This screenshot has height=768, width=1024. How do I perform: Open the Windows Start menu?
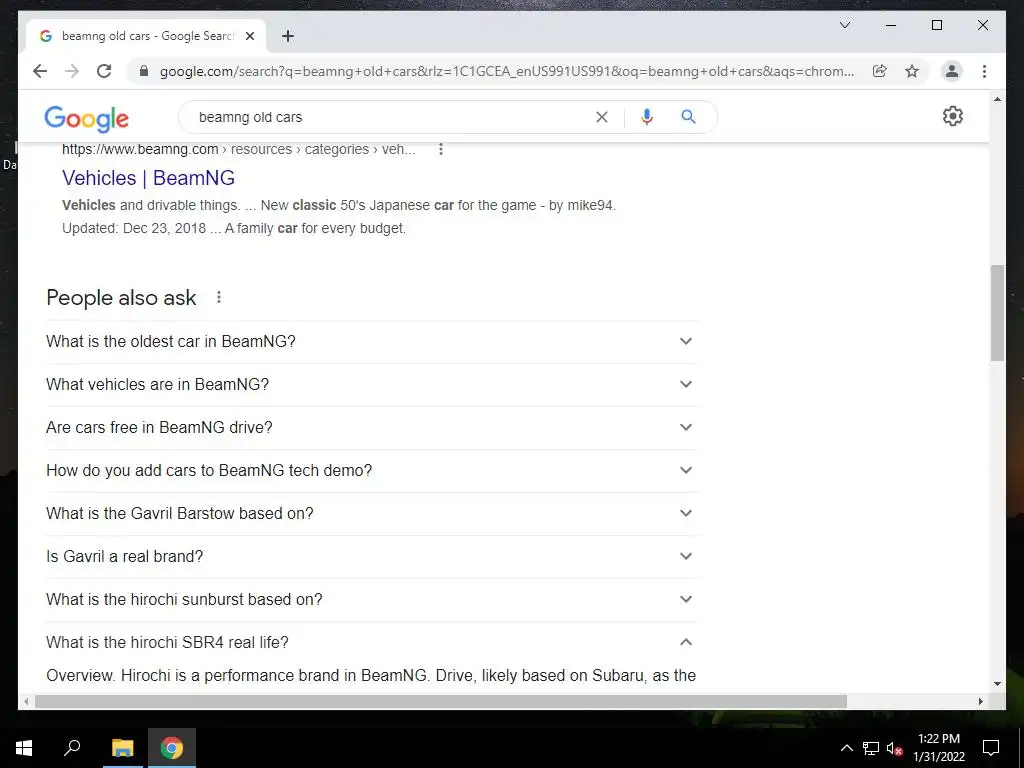(x=24, y=748)
